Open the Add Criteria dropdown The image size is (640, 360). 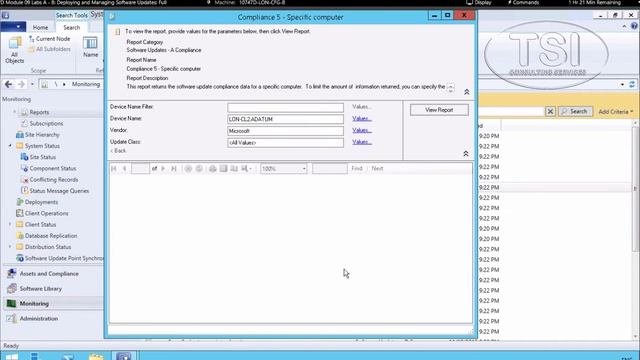click(x=616, y=112)
